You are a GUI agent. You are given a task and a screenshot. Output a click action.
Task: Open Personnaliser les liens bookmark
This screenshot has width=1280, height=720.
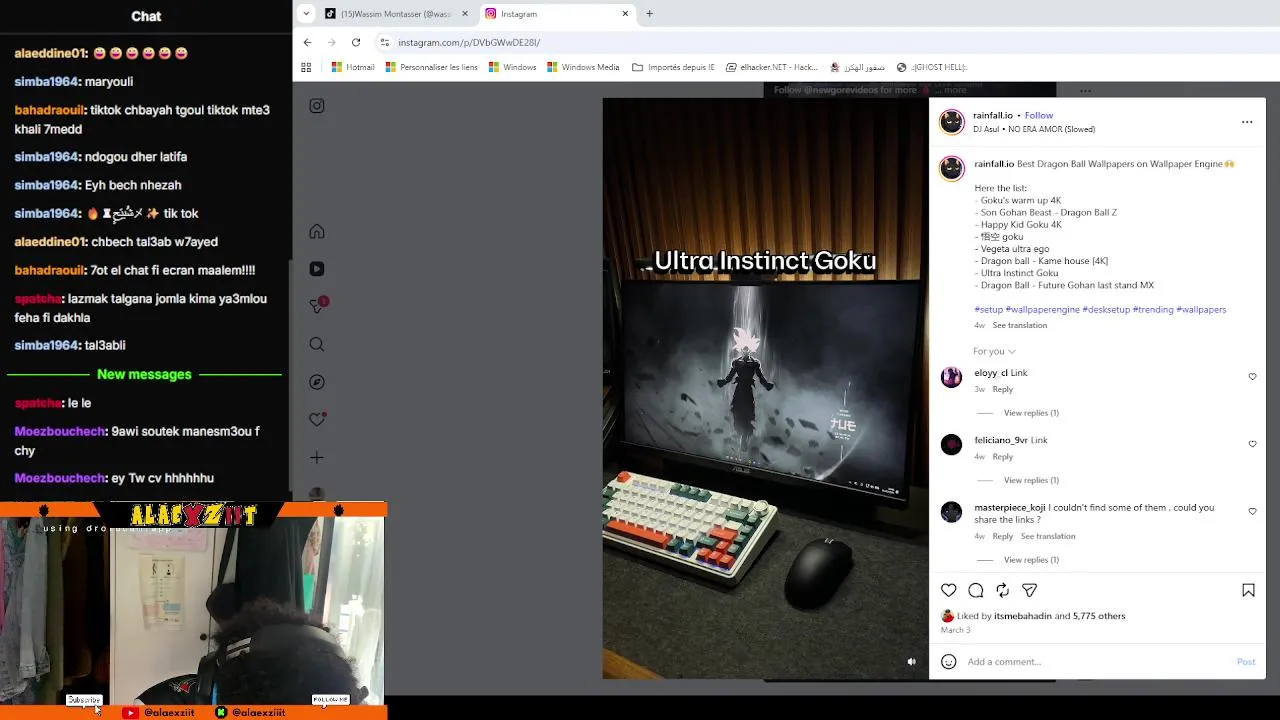(x=431, y=67)
